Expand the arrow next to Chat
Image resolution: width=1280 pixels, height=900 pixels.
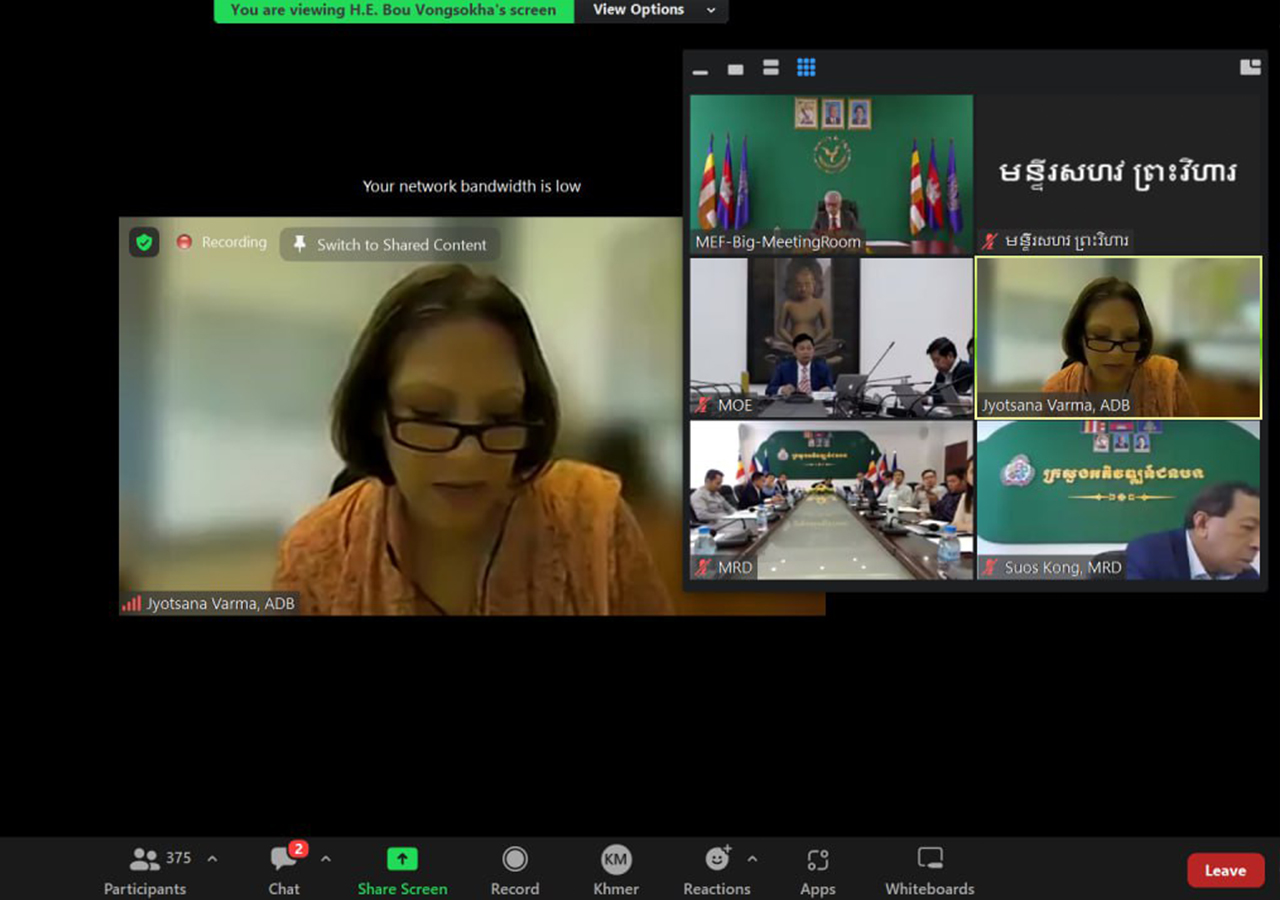coord(326,859)
